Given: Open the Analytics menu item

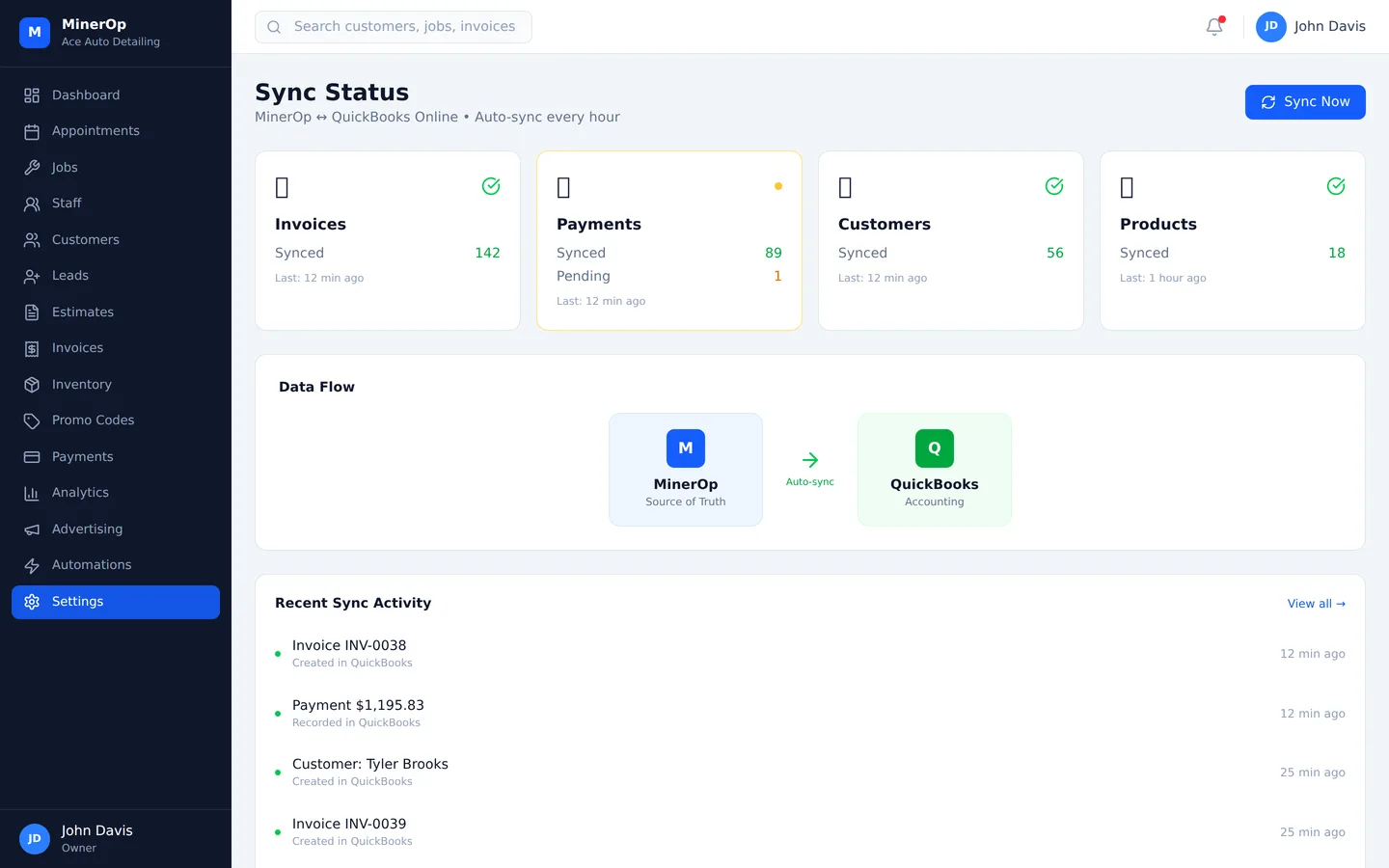Looking at the screenshot, I should 80,493.
